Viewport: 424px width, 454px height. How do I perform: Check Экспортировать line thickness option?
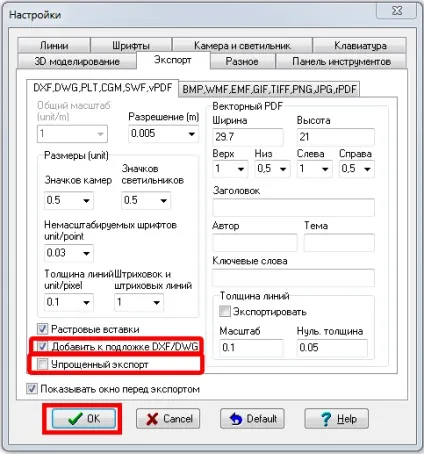click(225, 312)
